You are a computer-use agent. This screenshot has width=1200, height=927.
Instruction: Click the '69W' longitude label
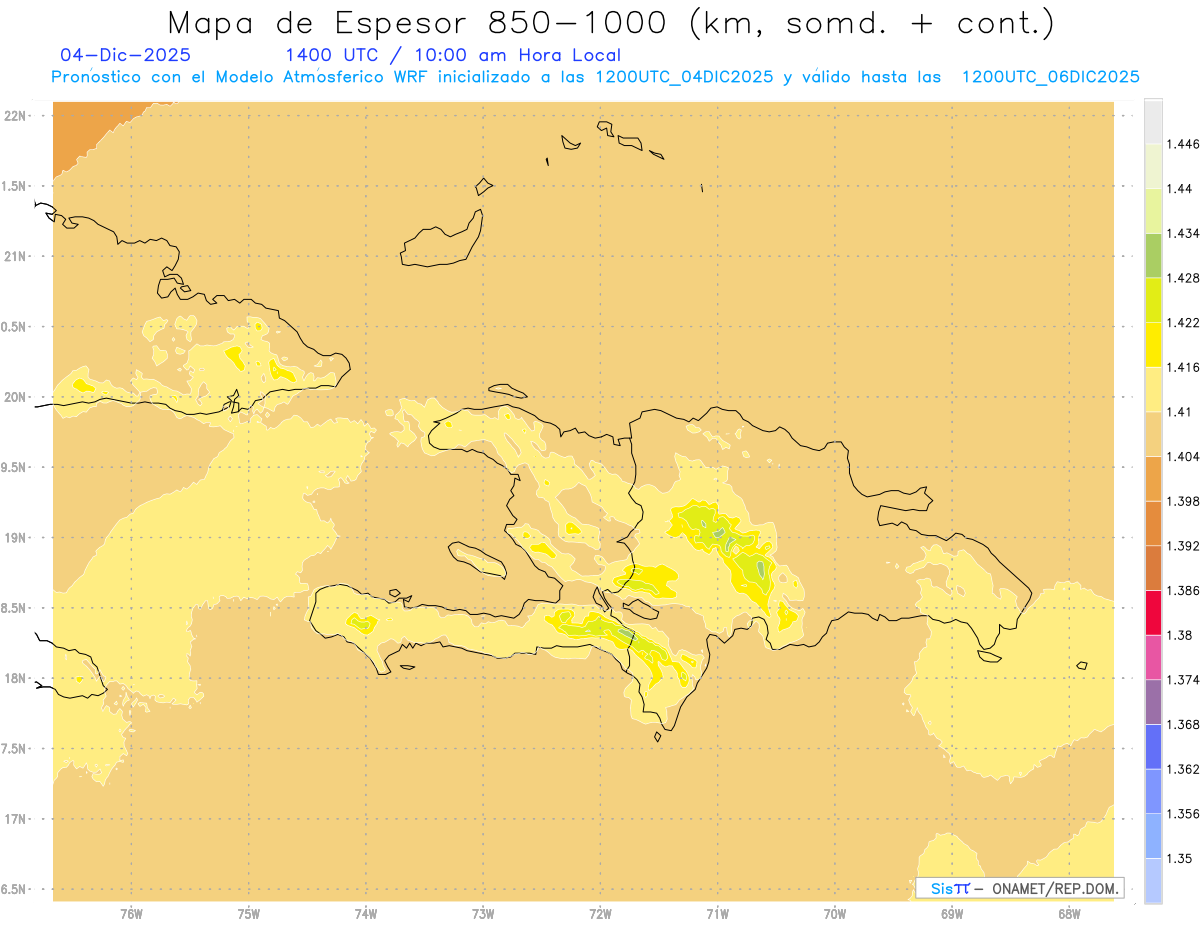951,913
